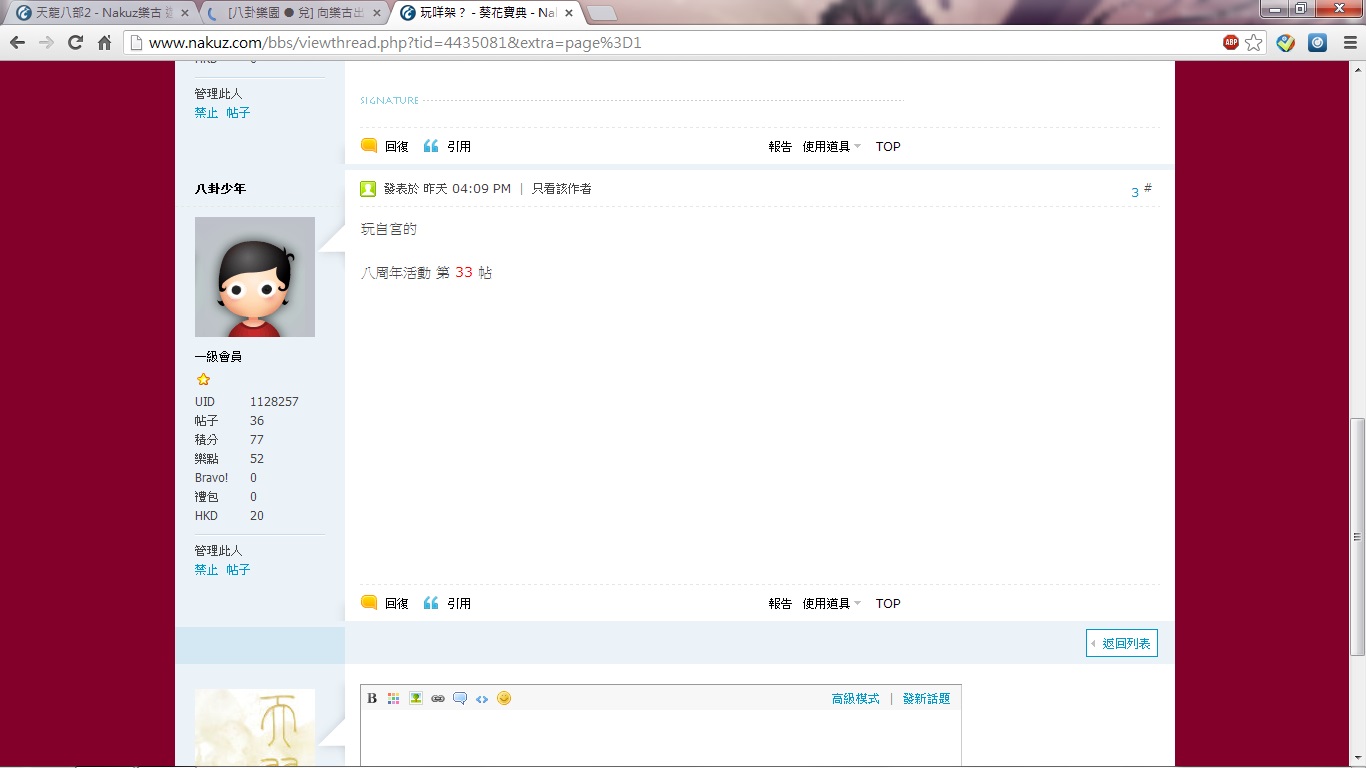Click the 八卦少年 user avatar image
The width and height of the screenshot is (1366, 768).
[x=255, y=277]
